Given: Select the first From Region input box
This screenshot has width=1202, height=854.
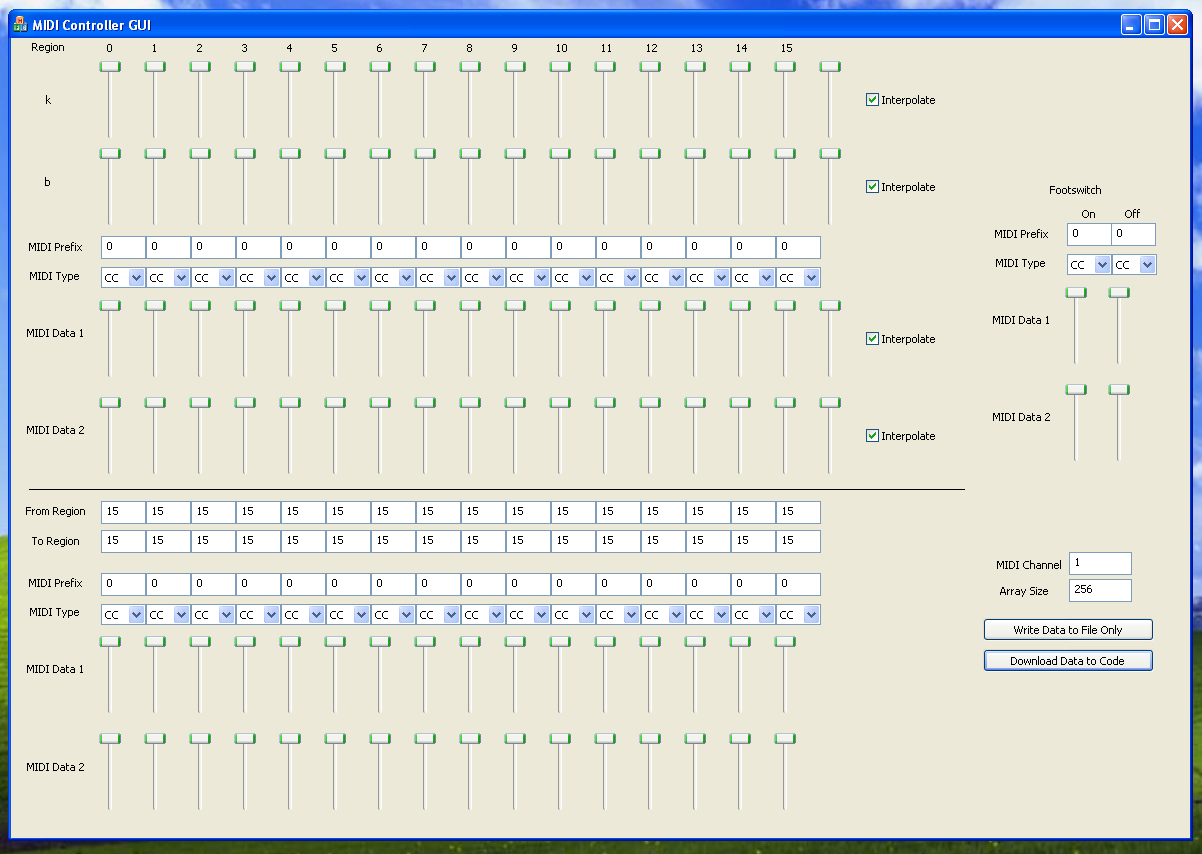Looking at the screenshot, I should 123,512.
